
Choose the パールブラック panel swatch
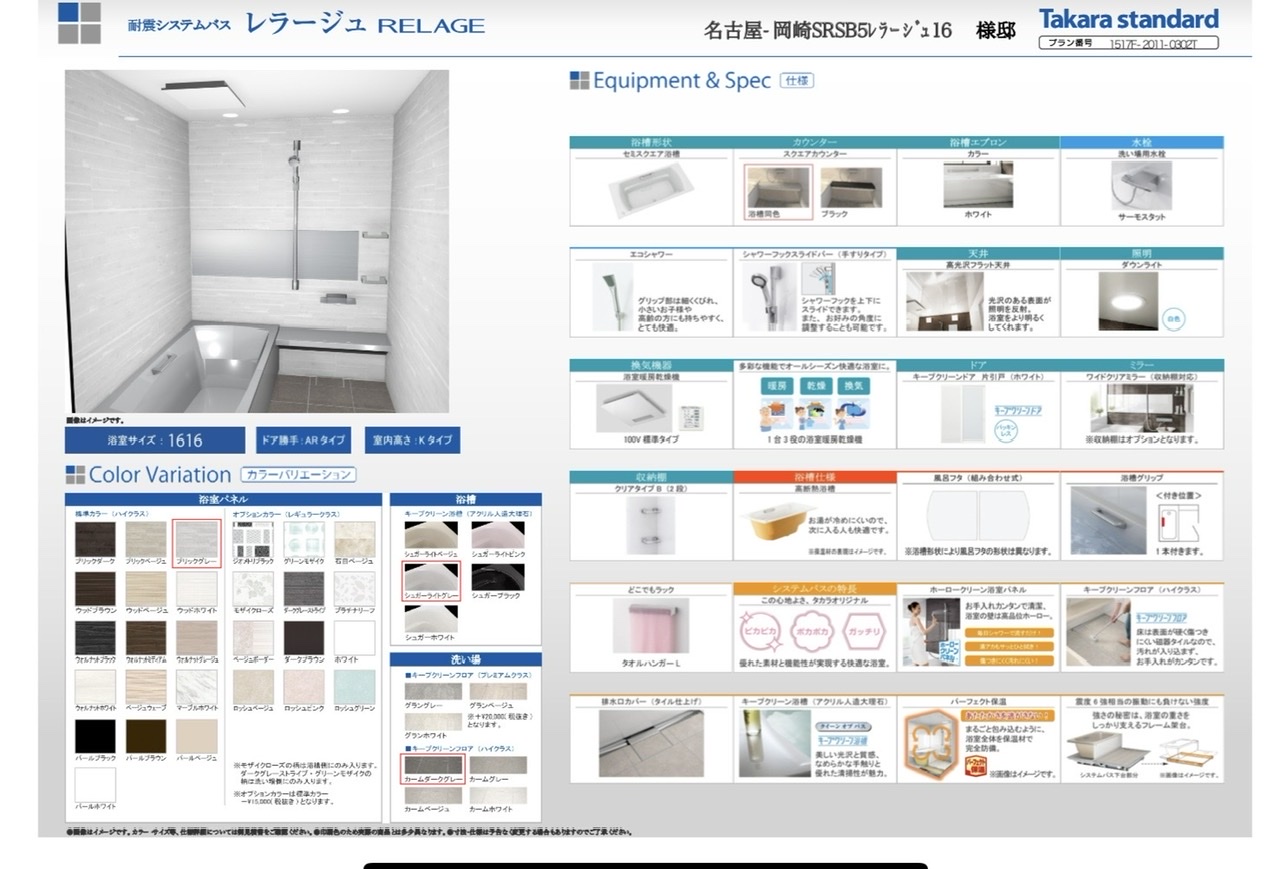pos(95,736)
